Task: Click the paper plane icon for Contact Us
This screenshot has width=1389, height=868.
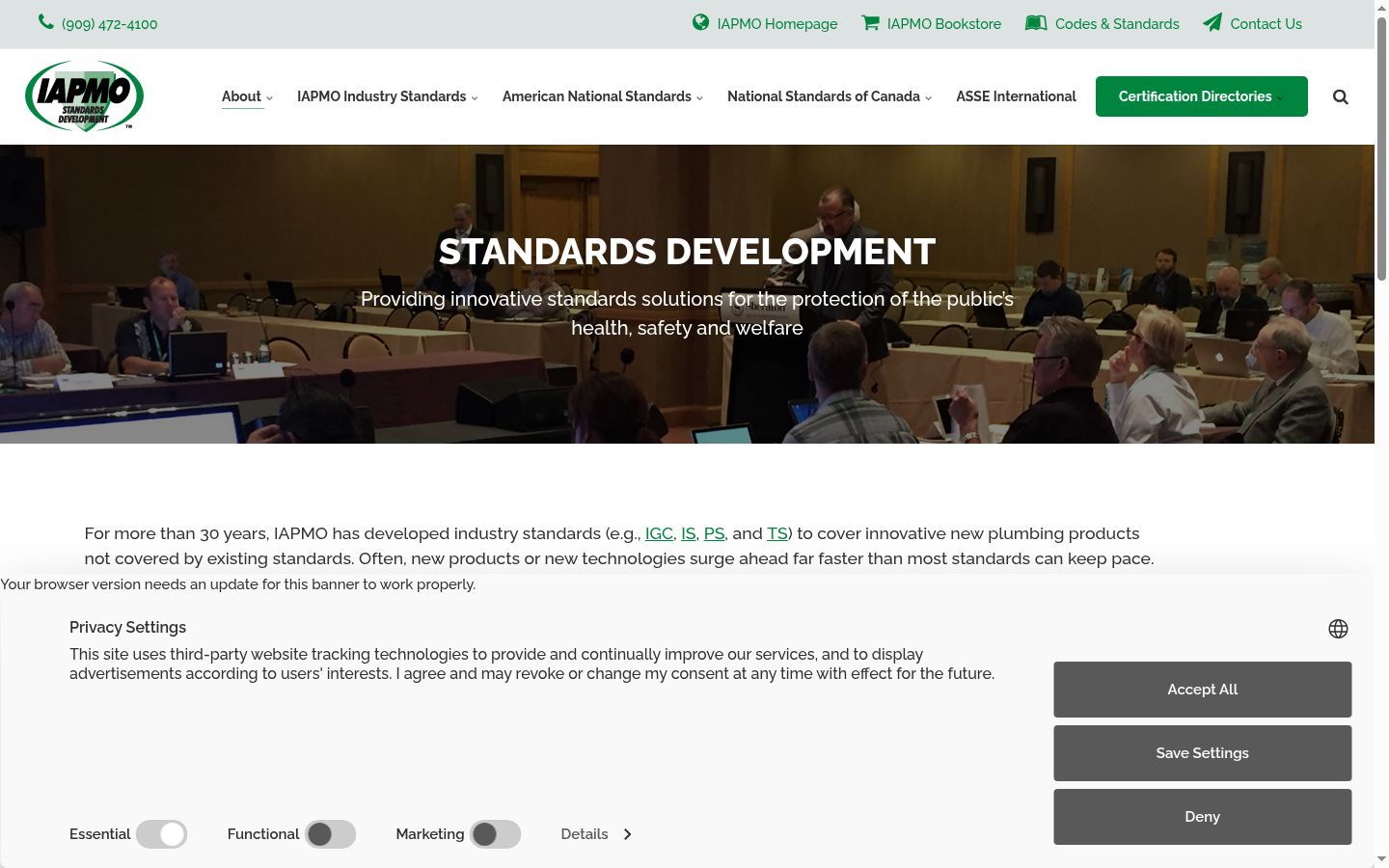Action: click(x=1212, y=22)
